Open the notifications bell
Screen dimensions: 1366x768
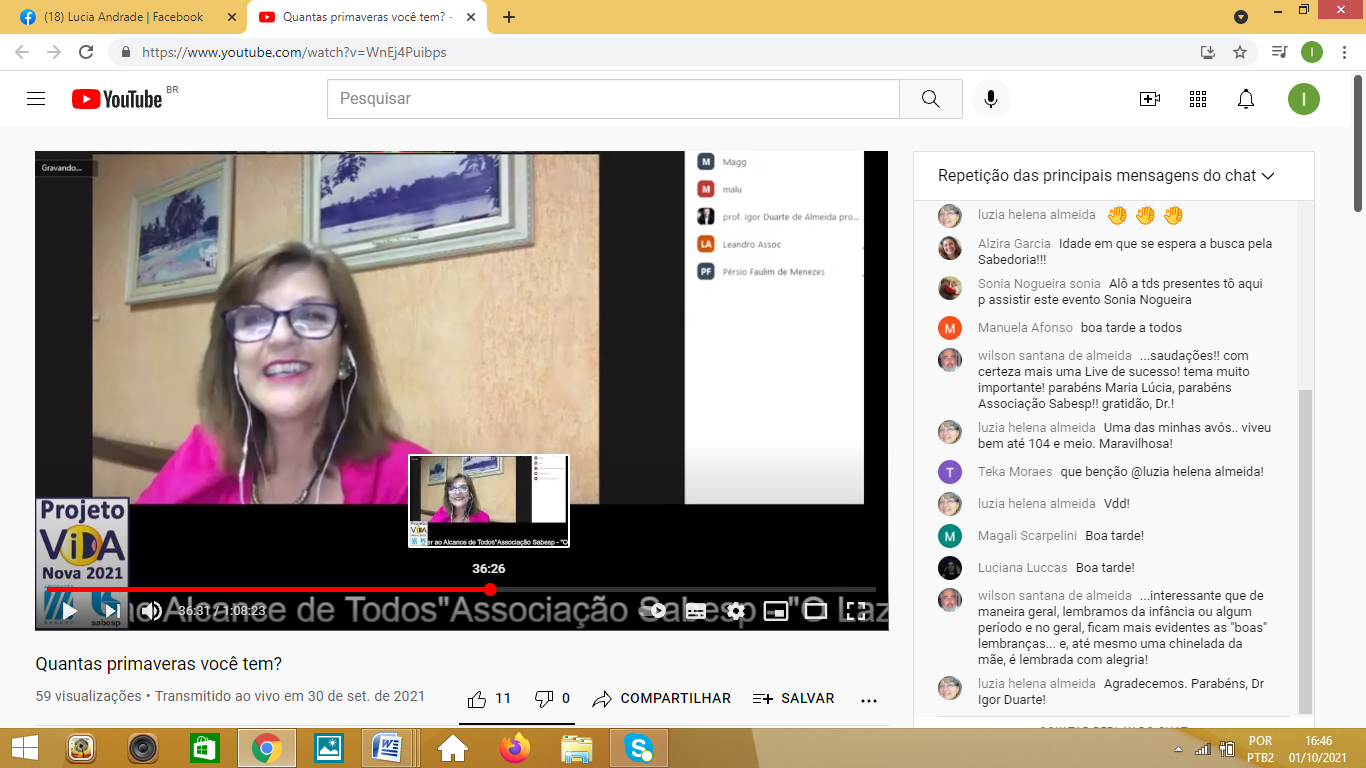tap(1246, 99)
